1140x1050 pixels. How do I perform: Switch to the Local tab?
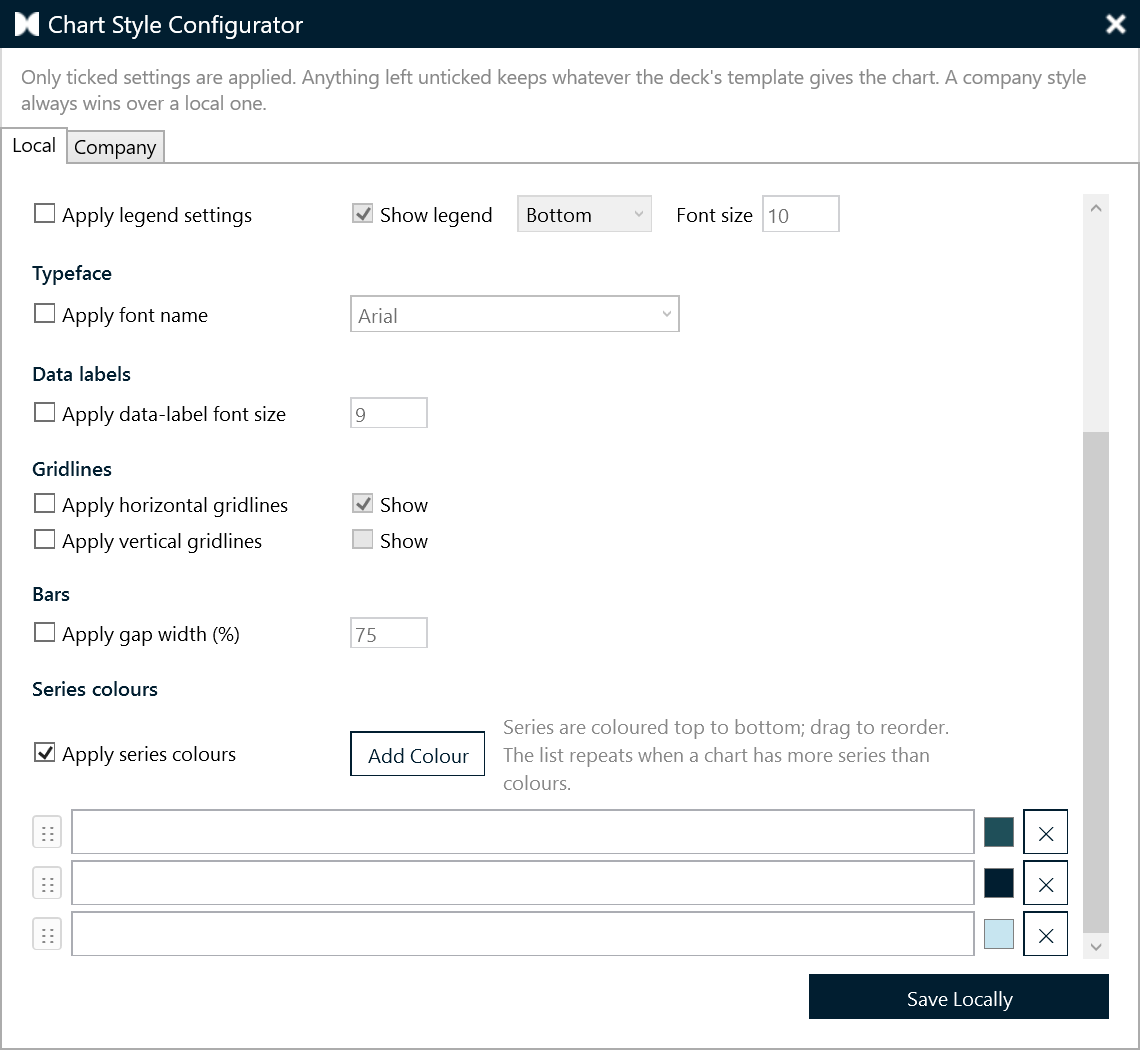(x=34, y=145)
